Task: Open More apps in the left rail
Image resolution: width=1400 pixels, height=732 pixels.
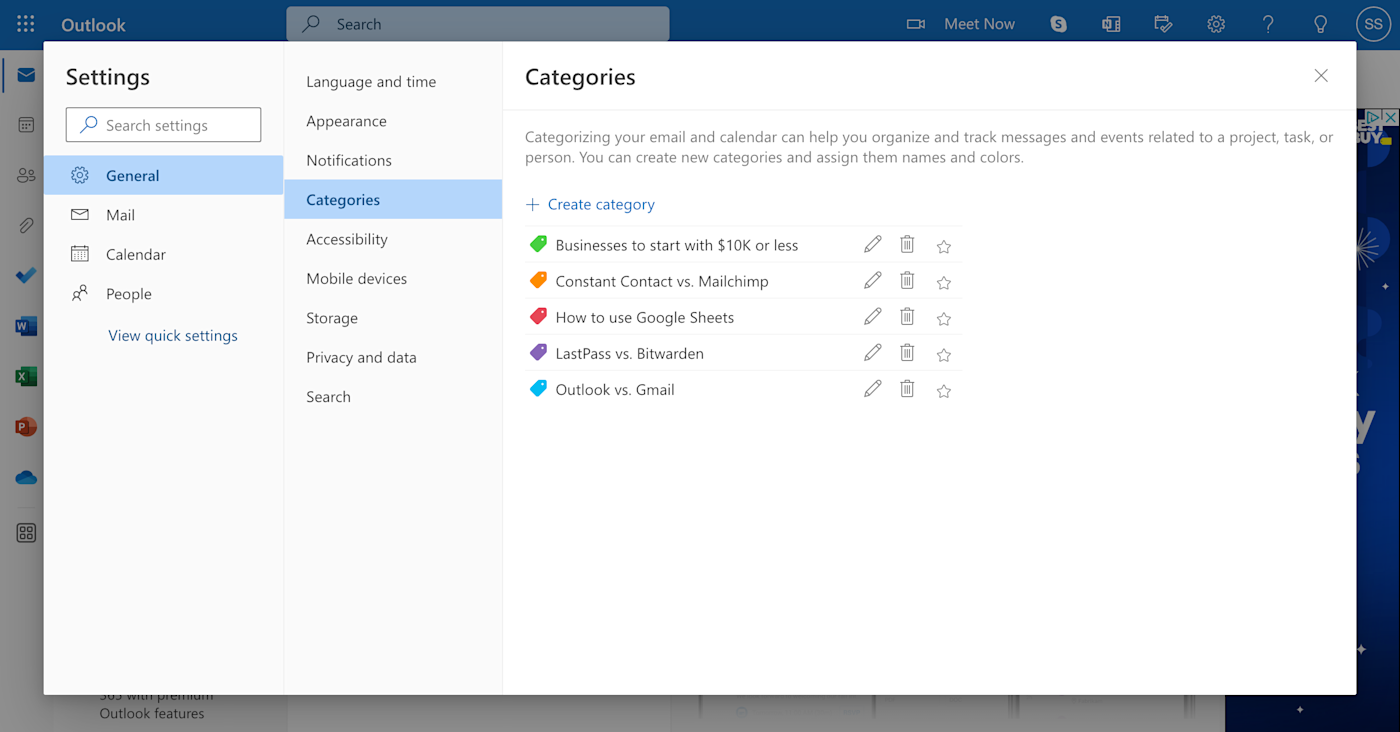Action: pyautogui.click(x=26, y=533)
